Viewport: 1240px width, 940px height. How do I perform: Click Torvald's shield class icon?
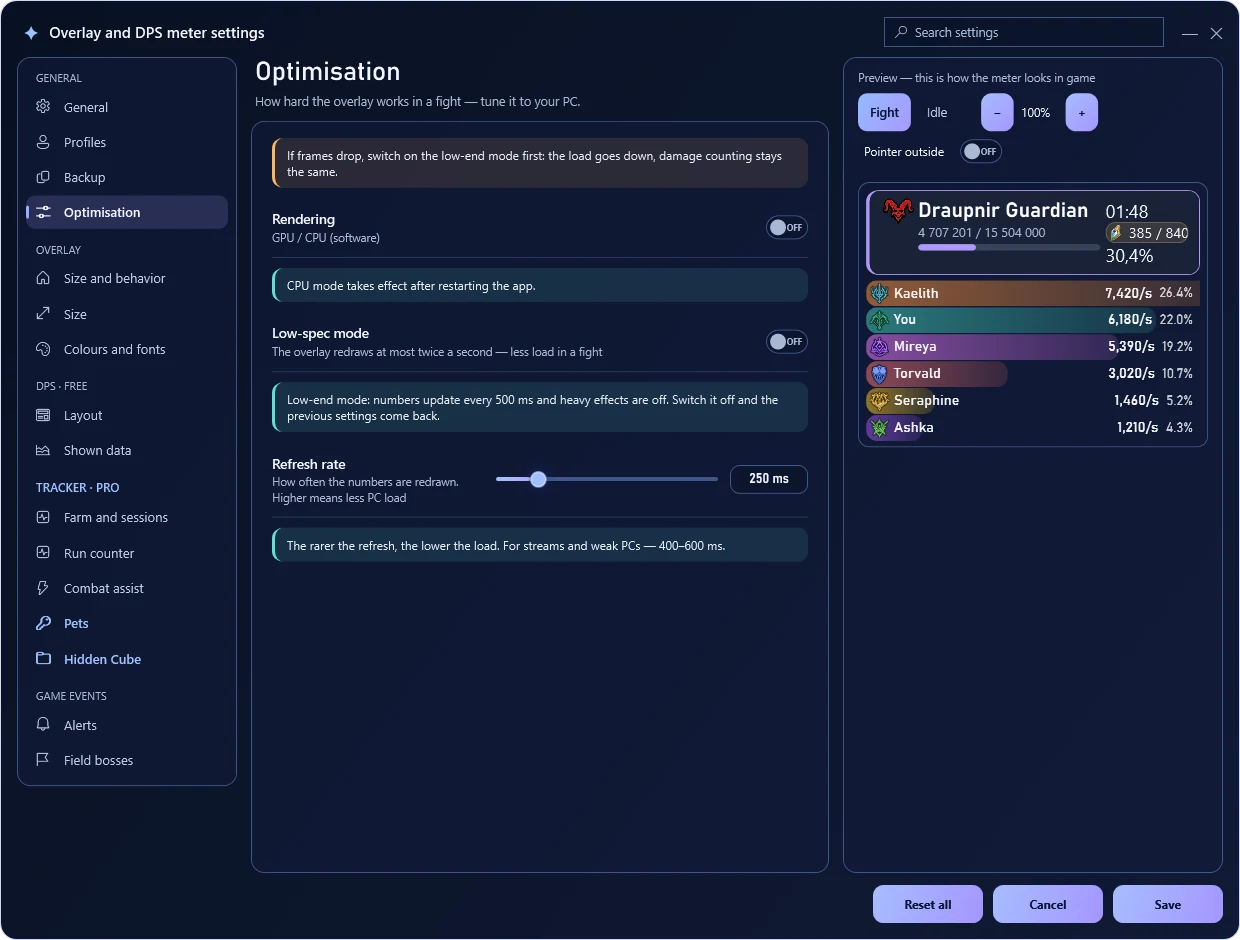coord(879,374)
